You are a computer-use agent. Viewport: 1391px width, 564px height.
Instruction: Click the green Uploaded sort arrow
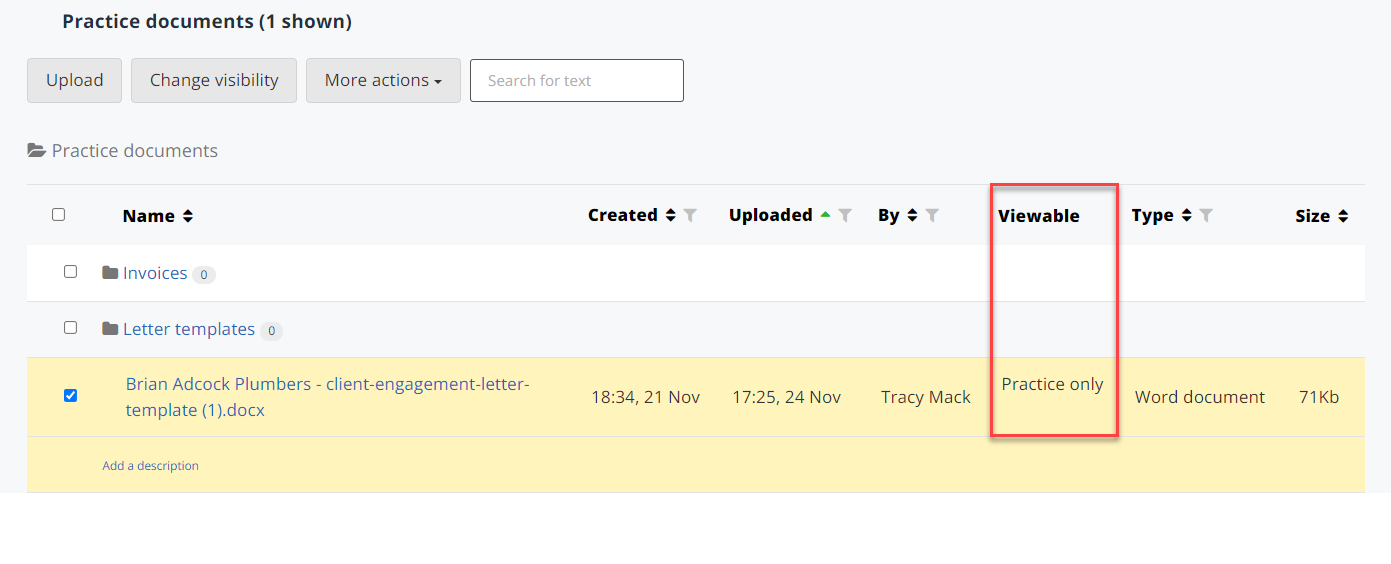(825, 215)
